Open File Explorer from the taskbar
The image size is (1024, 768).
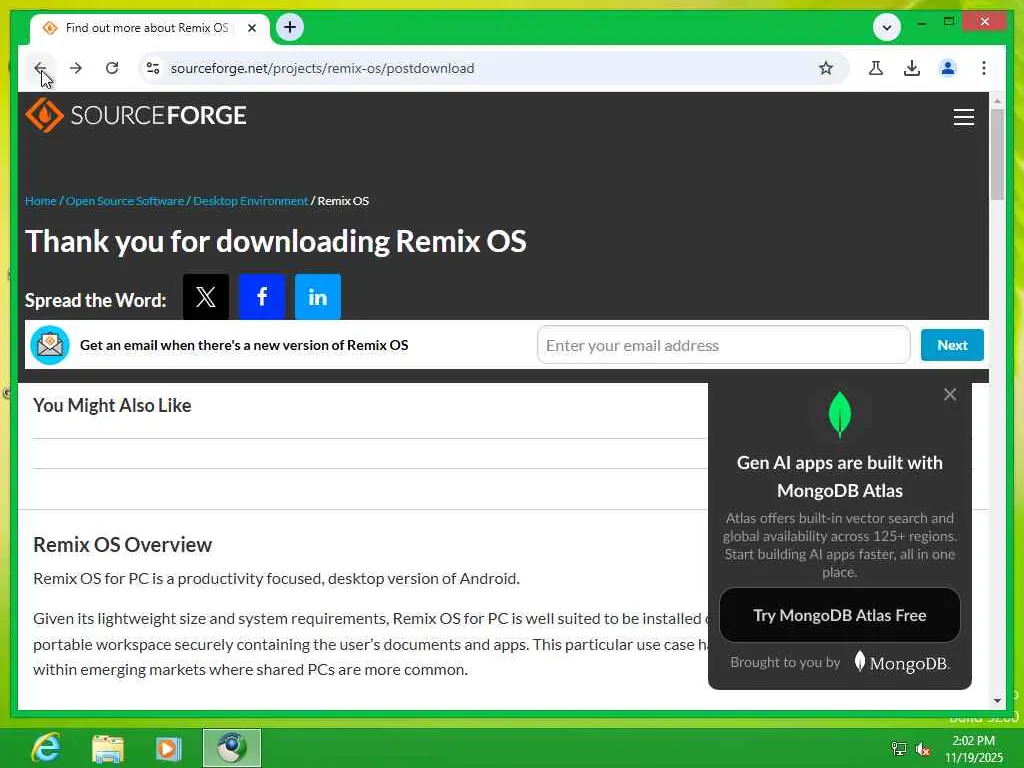point(107,748)
